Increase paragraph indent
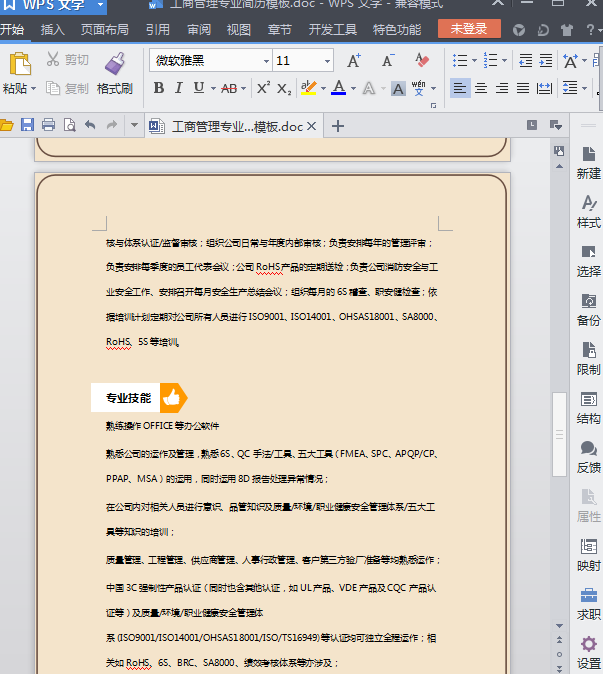Image resolution: width=603 pixels, height=674 pixels. pos(546,61)
